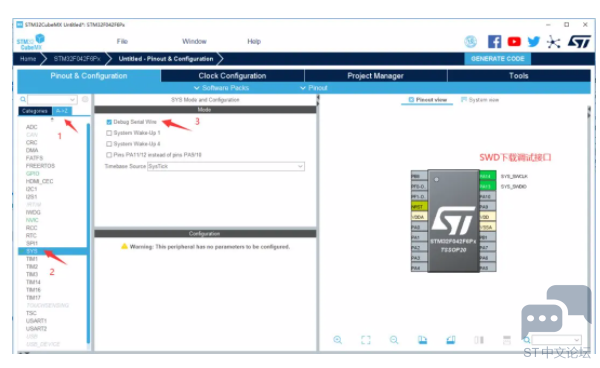Click the yellow NRST pin

pos(419,207)
